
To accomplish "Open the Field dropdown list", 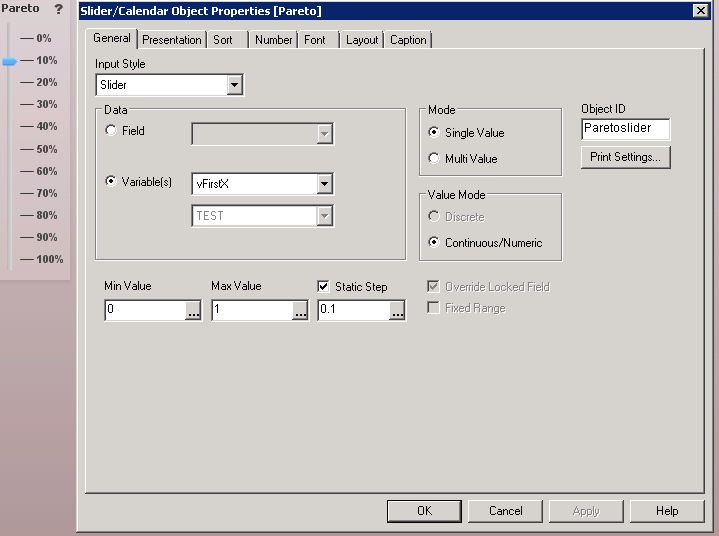I will pos(325,134).
